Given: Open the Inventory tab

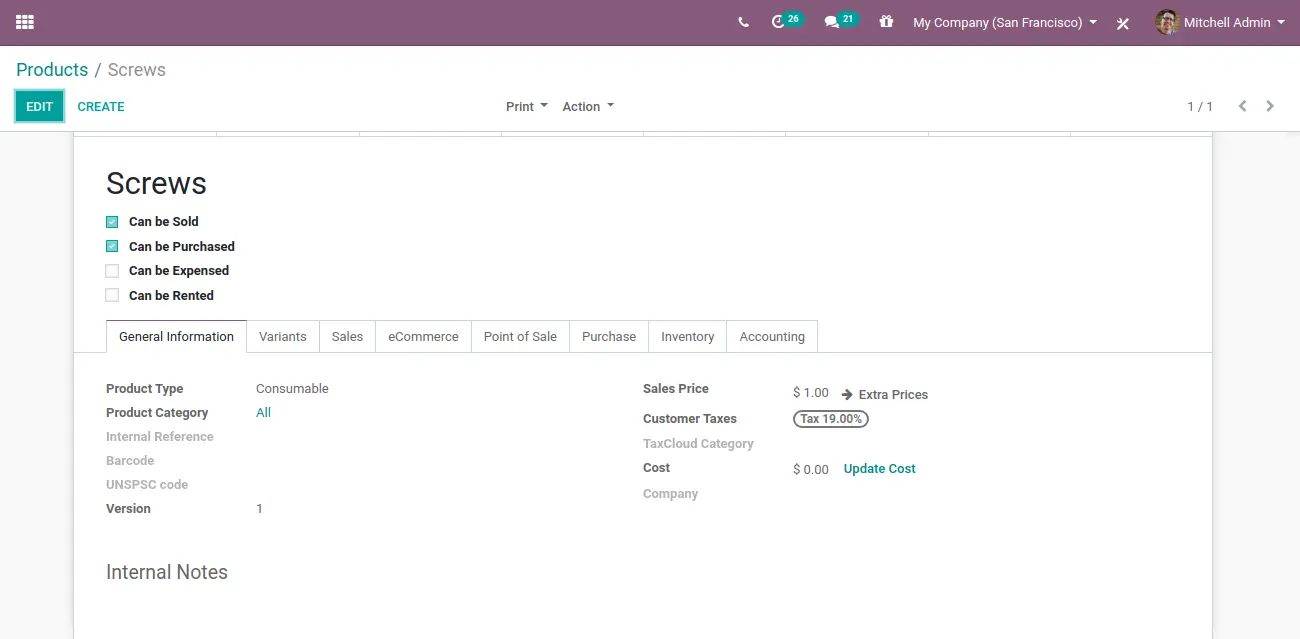Looking at the screenshot, I should point(688,337).
